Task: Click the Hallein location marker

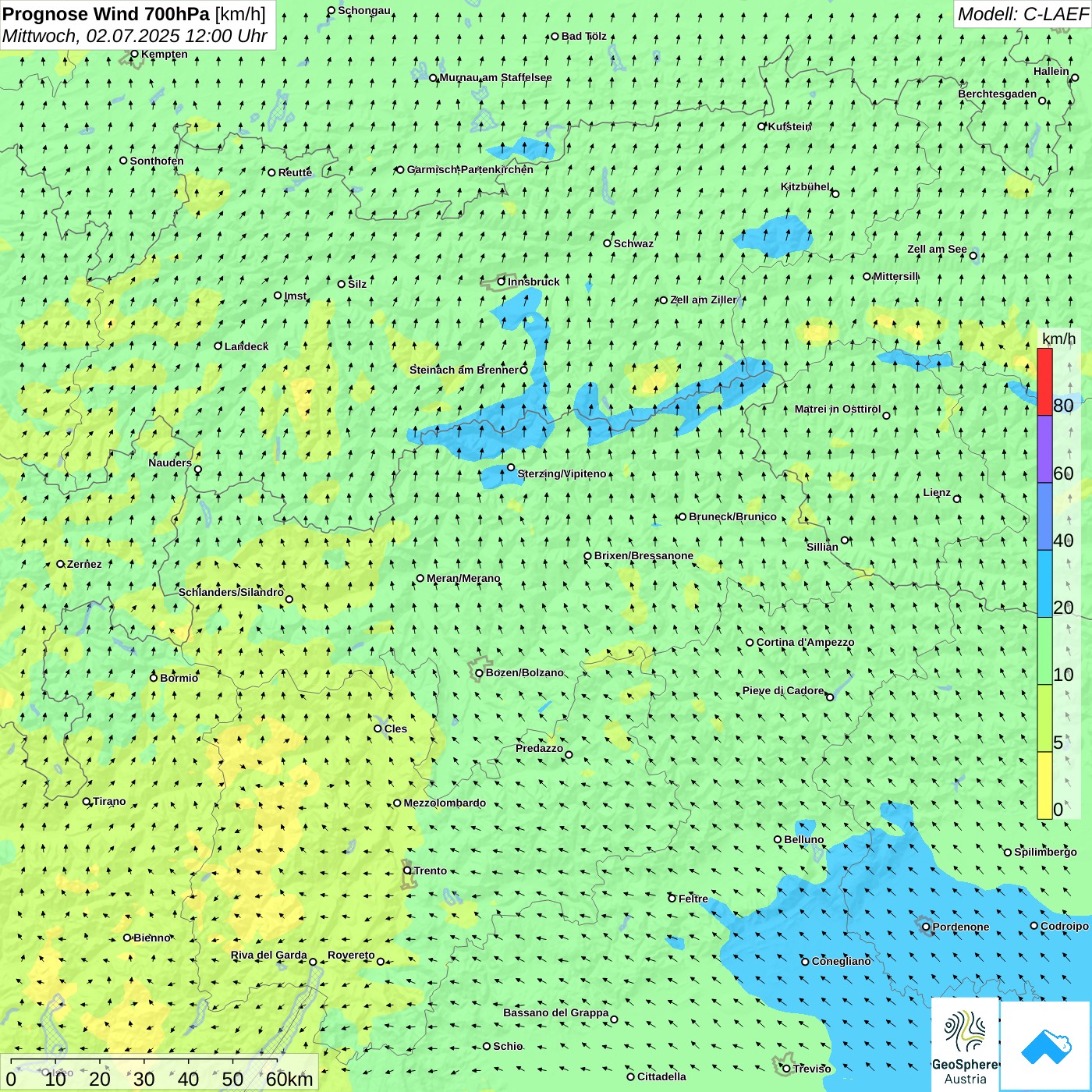Action: (1075, 77)
